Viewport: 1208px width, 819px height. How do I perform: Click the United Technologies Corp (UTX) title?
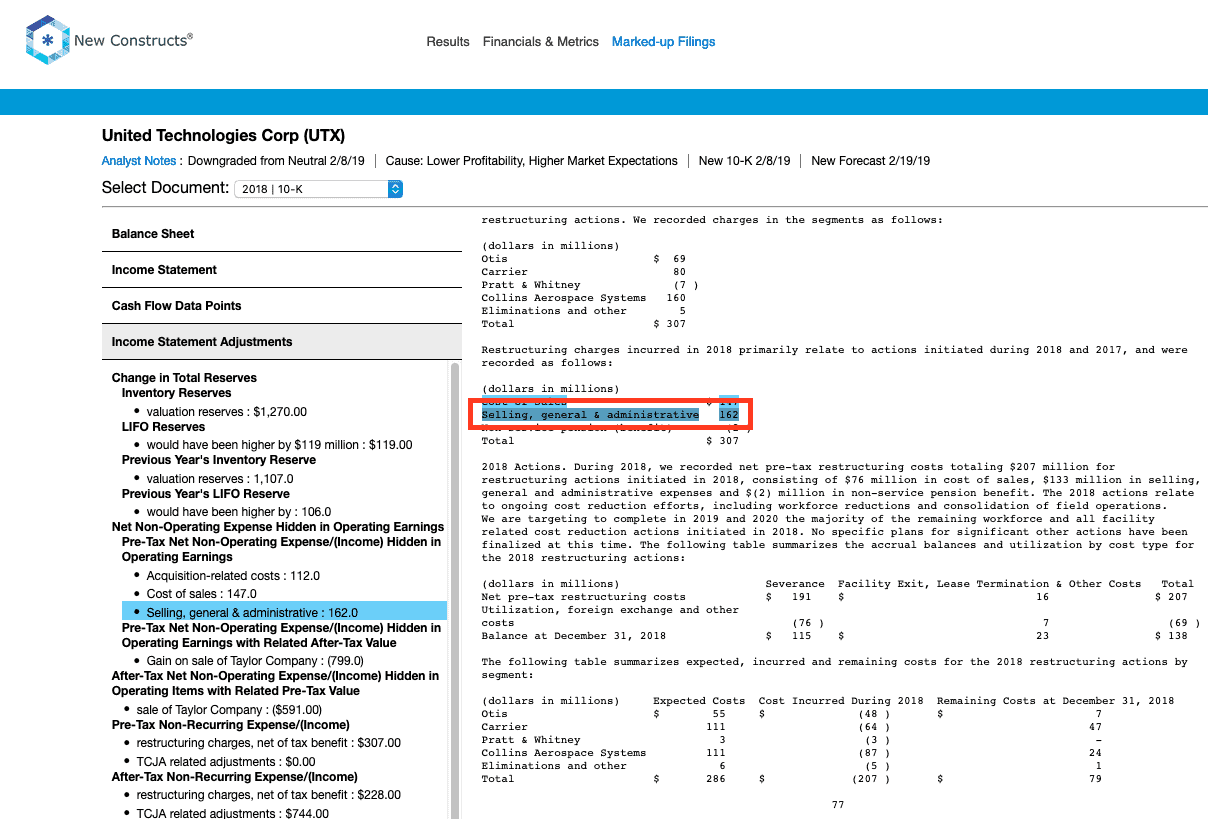pyautogui.click(x=224, y=136)
